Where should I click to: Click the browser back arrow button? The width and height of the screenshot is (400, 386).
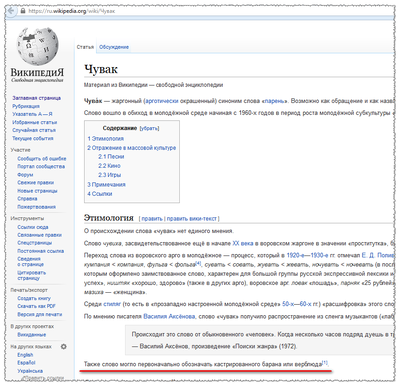tap(12, 11)
